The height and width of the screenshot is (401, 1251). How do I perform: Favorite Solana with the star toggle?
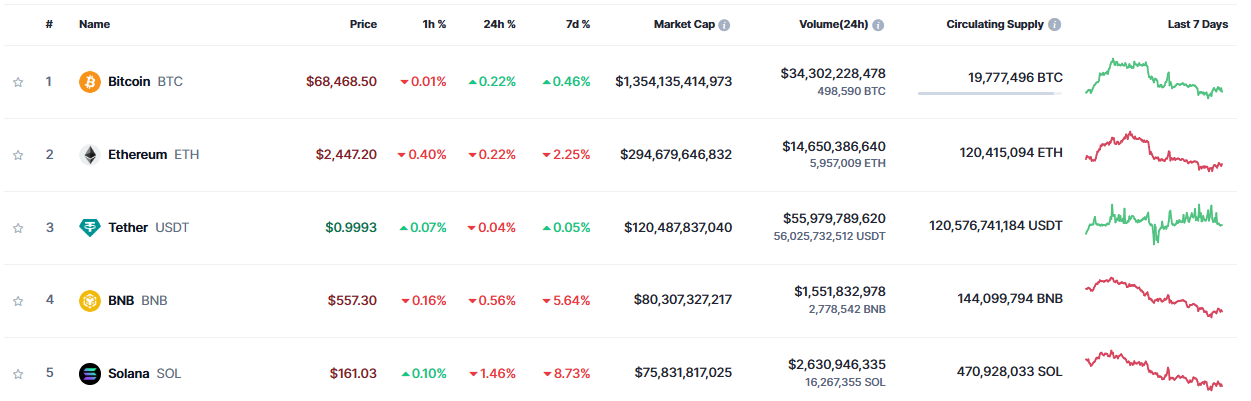pyautogui.click(x=18, y=374)
